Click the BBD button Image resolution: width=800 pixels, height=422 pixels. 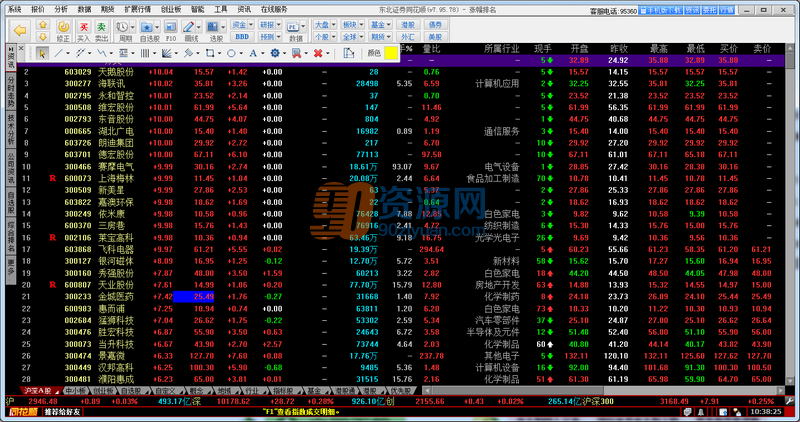(242, 37)
